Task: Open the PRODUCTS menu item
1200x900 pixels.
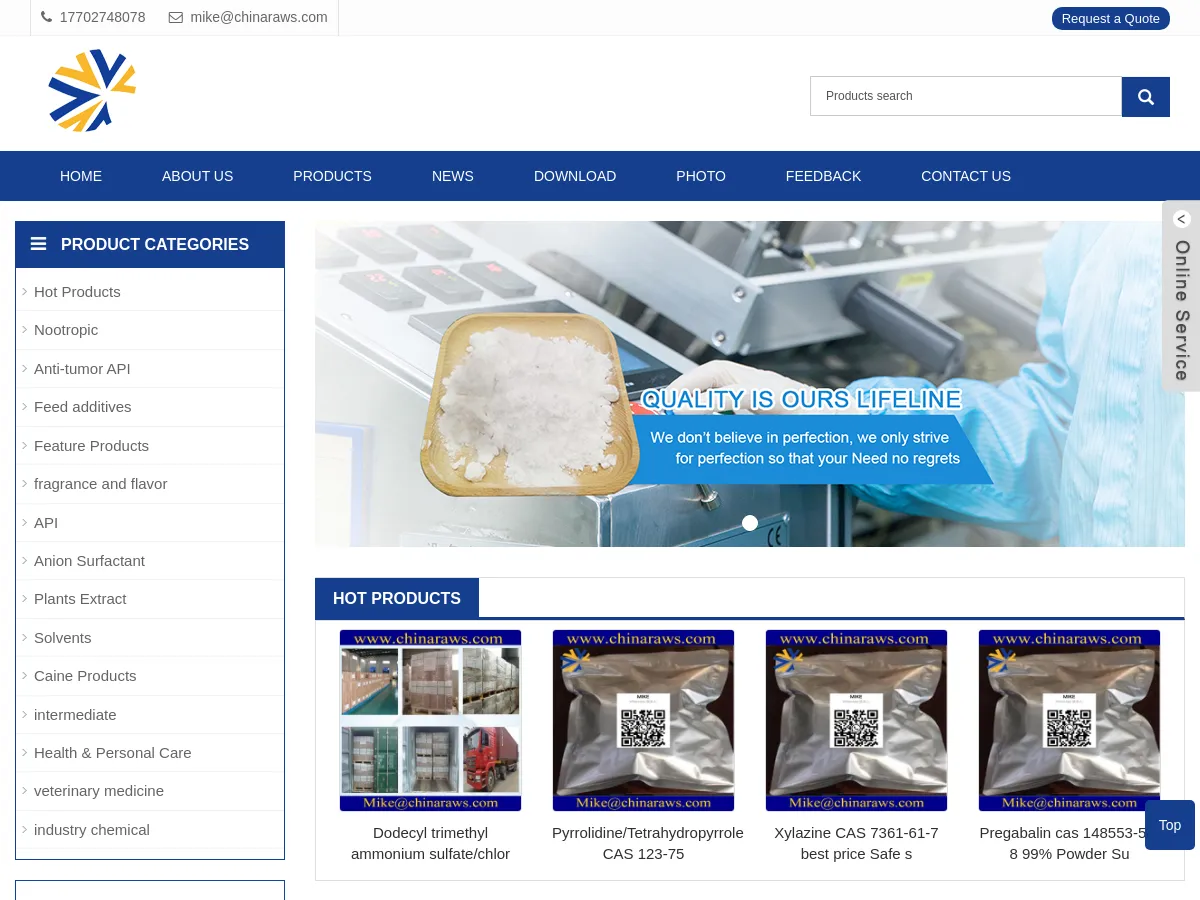Action: 332,176
